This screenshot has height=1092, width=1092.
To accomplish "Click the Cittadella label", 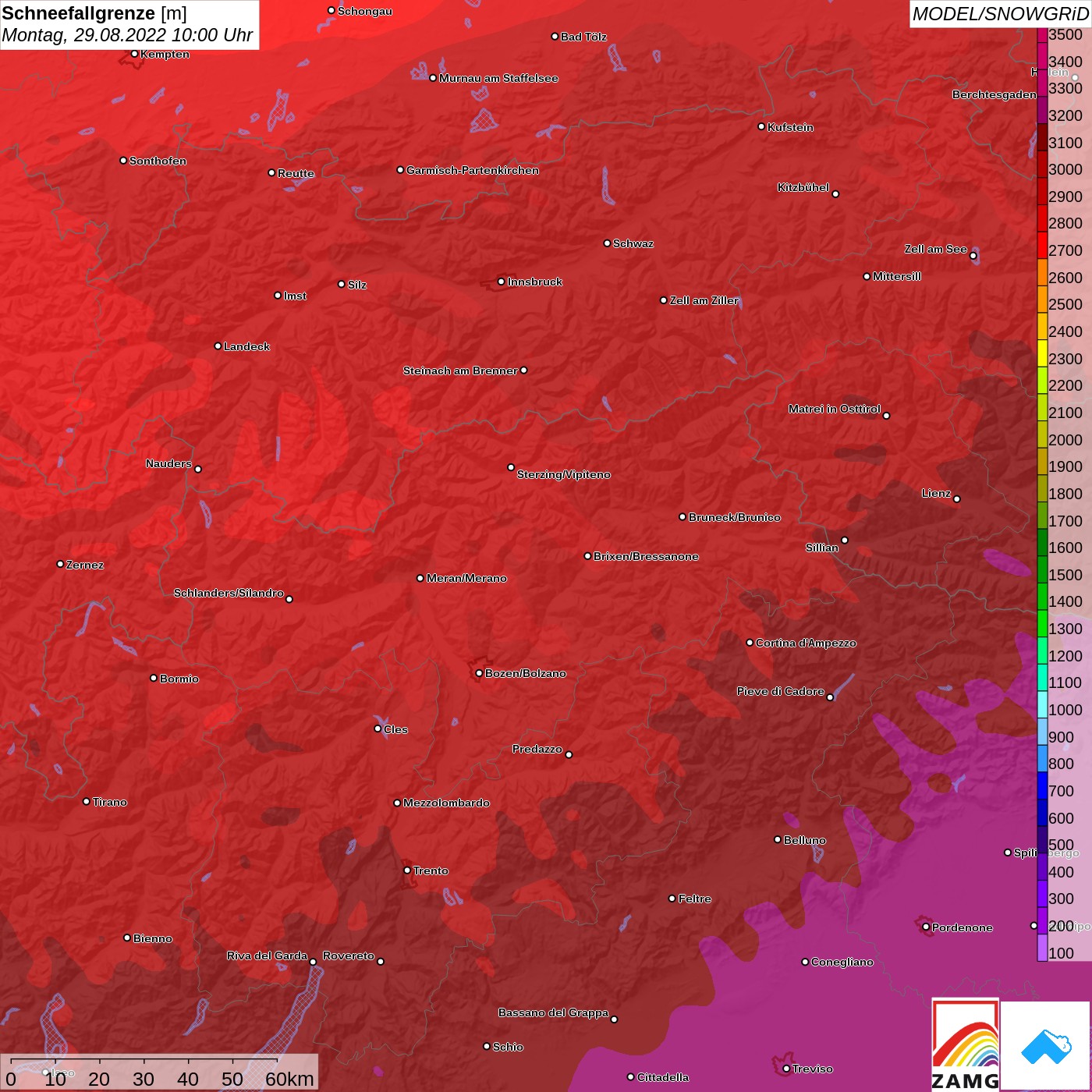I will pyautogui.click(x=663, y=1077).
